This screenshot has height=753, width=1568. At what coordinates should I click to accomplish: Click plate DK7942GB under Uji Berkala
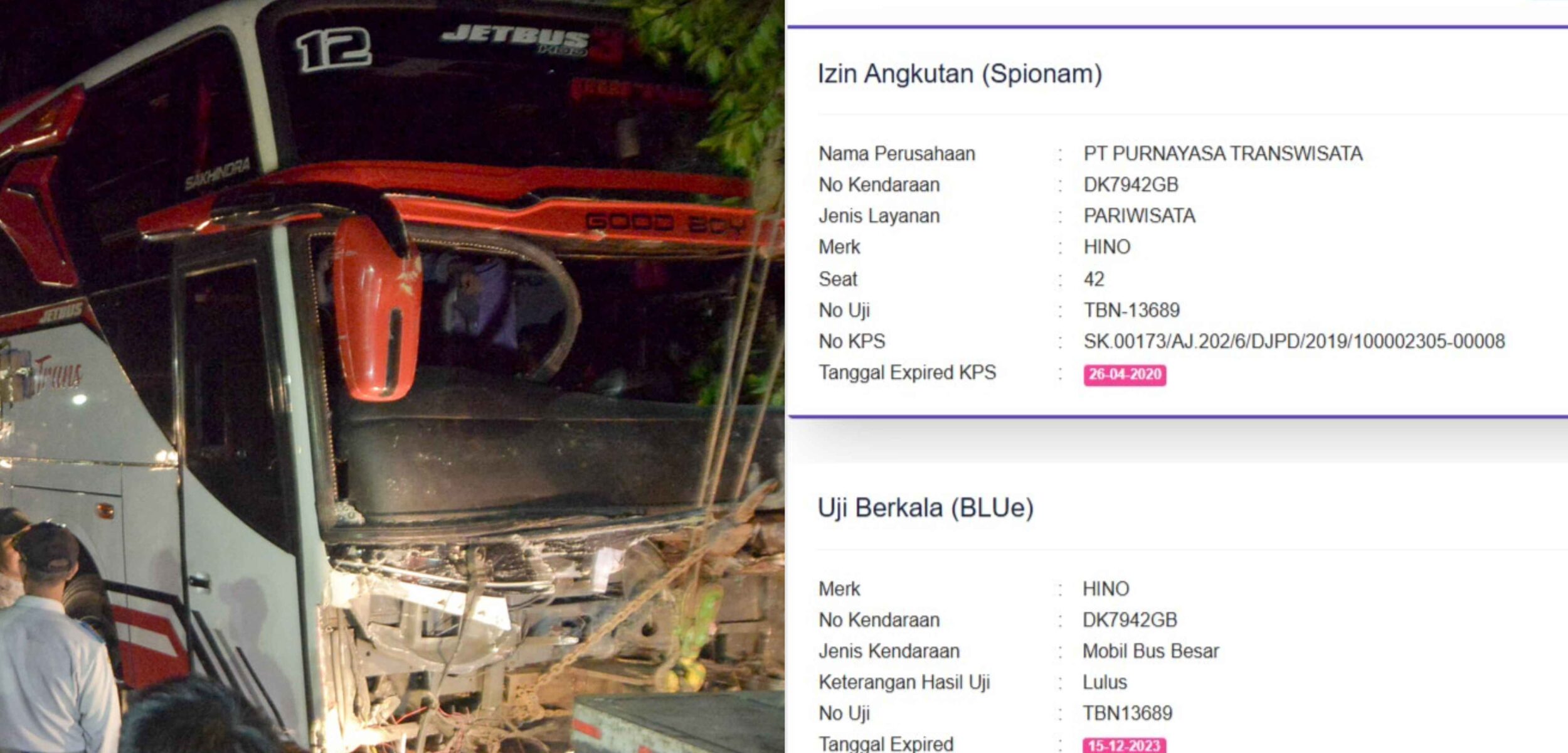(x=1130, y=620)
